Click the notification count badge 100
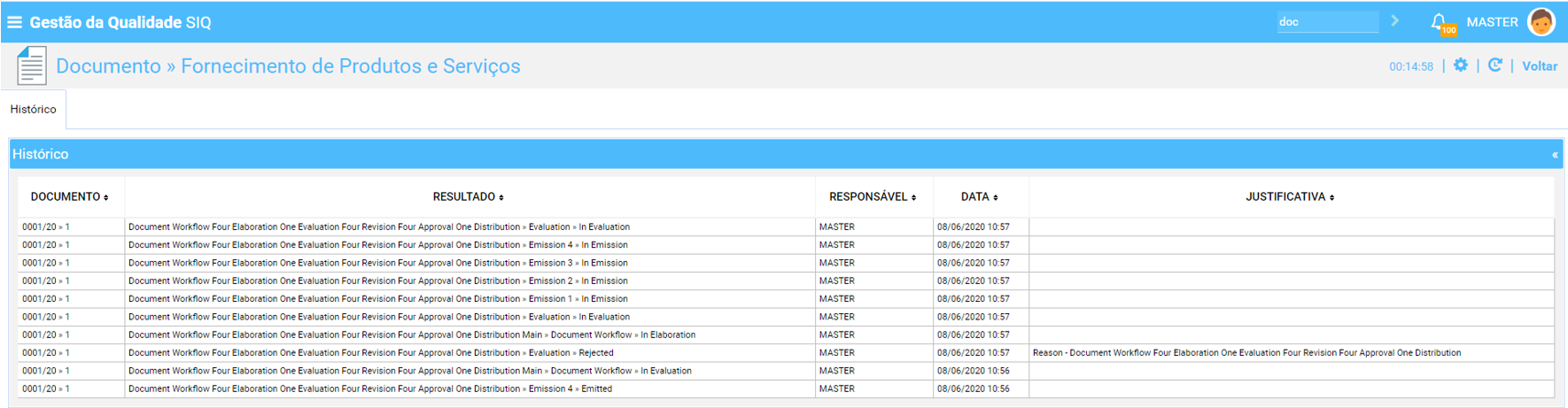1568x408 pixels. click(x=1448, y=30)
